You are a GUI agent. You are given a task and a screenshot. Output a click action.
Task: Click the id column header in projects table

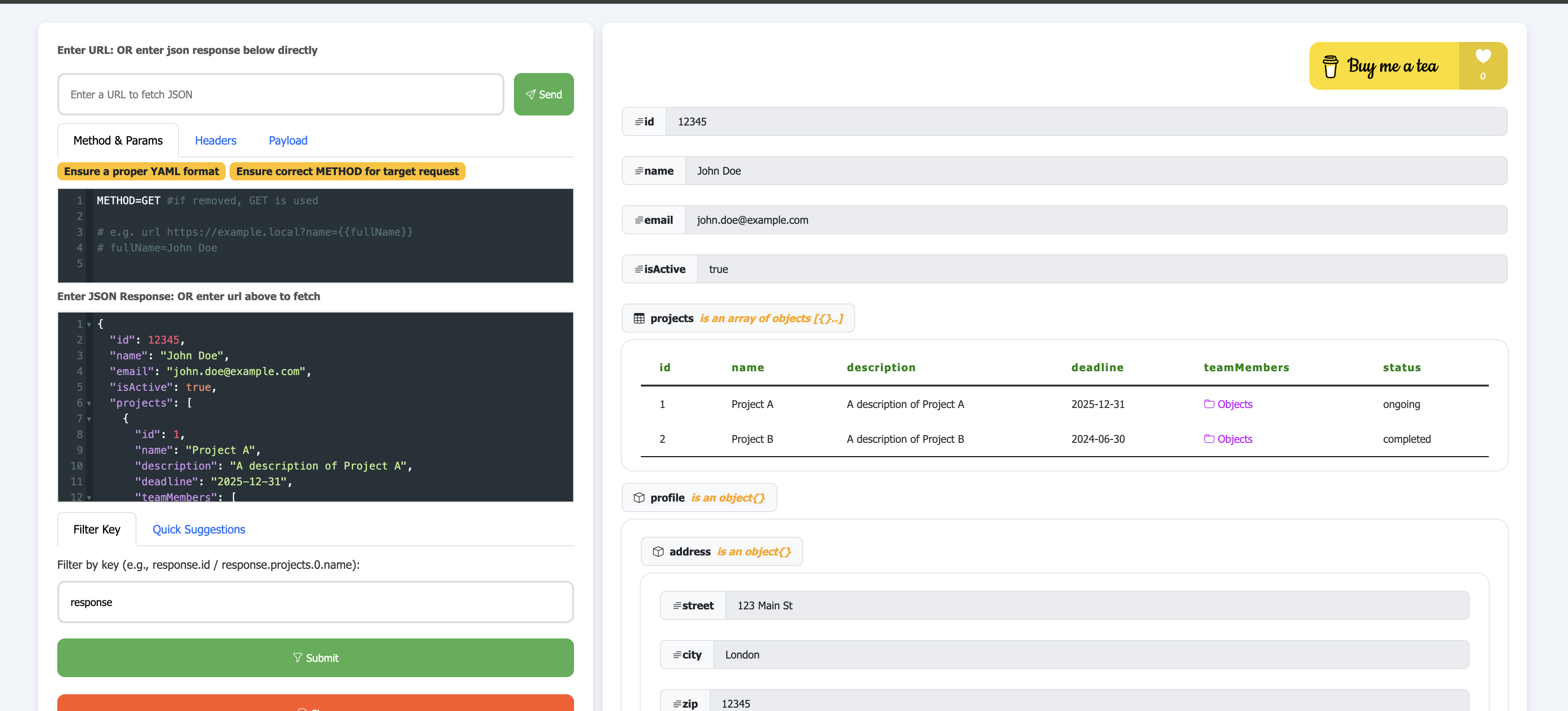tap(665, 368)
